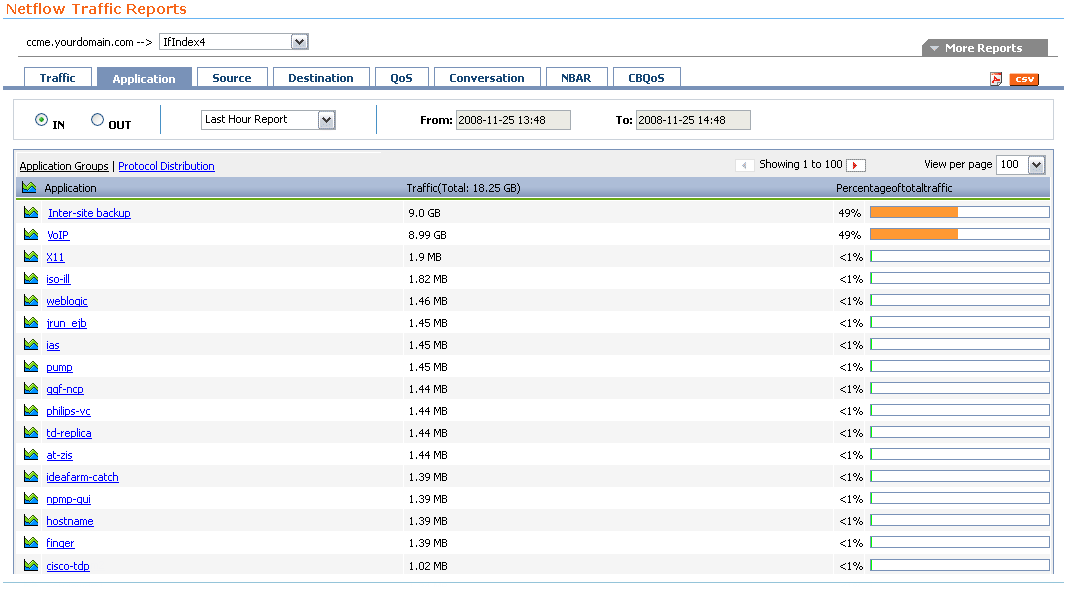This screenshot has width=1067, height=592.
Task: Follow the X11 application link
Action: coord(55,257)
